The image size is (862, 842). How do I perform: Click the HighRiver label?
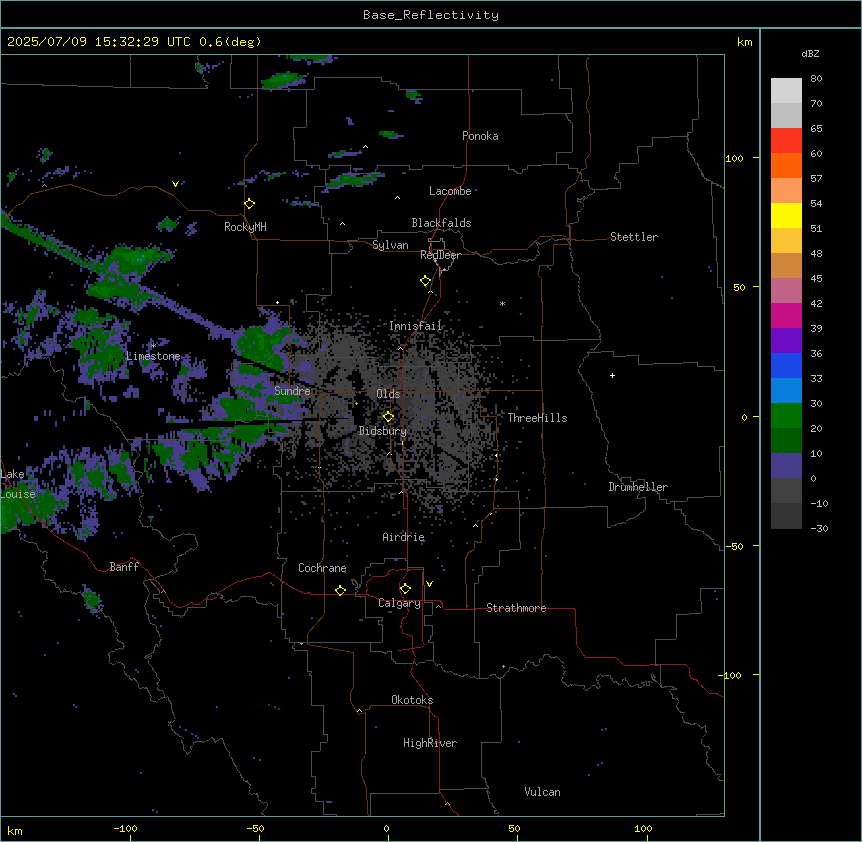(430, 743)
